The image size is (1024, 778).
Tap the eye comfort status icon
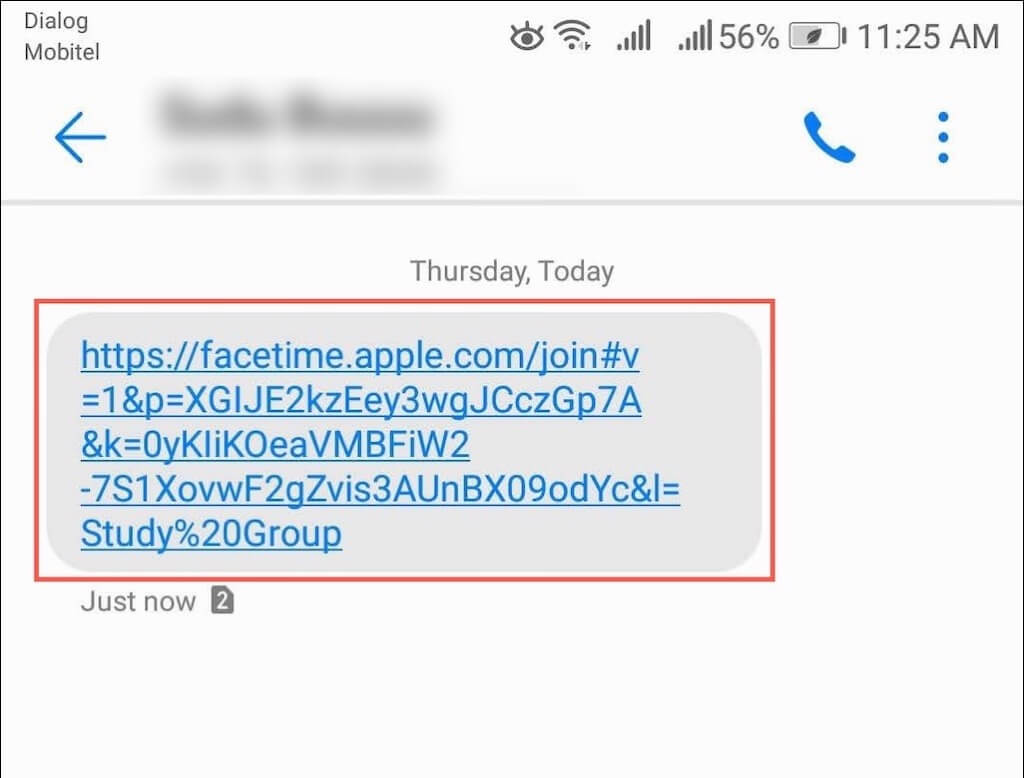click(526, 37)
